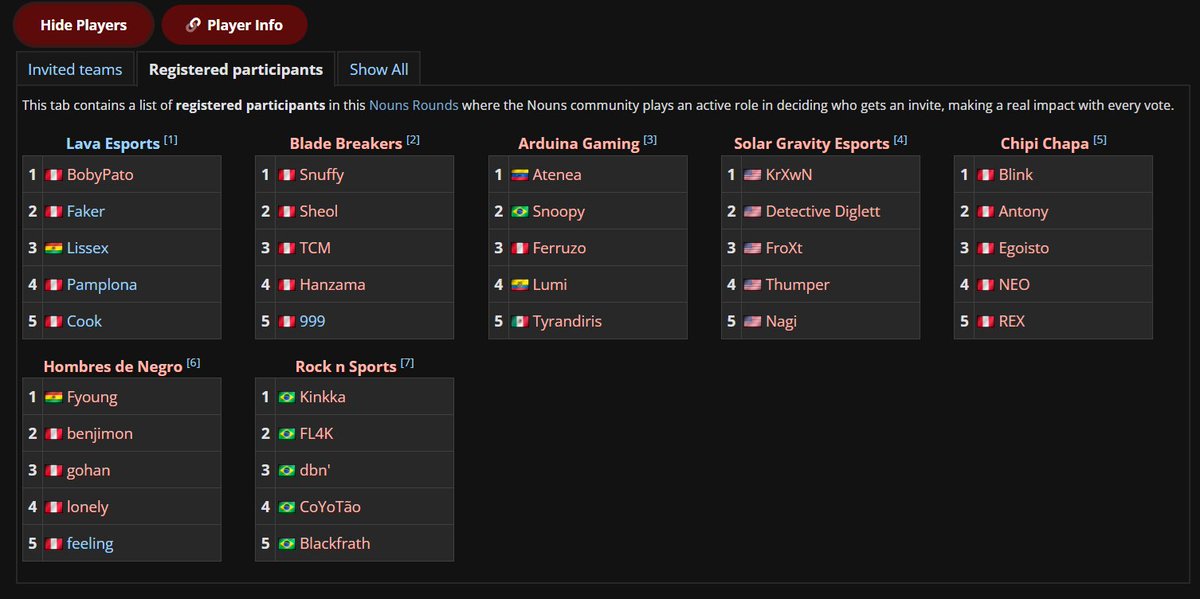This screenshot has height=599, width=1200.
Task: Open the Player Info button
Action: [x=234, y=25]
